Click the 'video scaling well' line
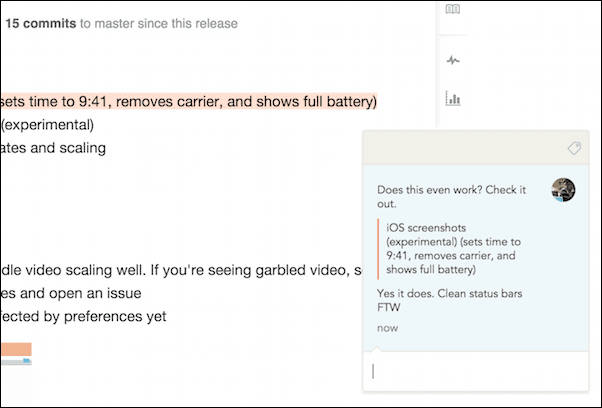 tap(181, 270)
